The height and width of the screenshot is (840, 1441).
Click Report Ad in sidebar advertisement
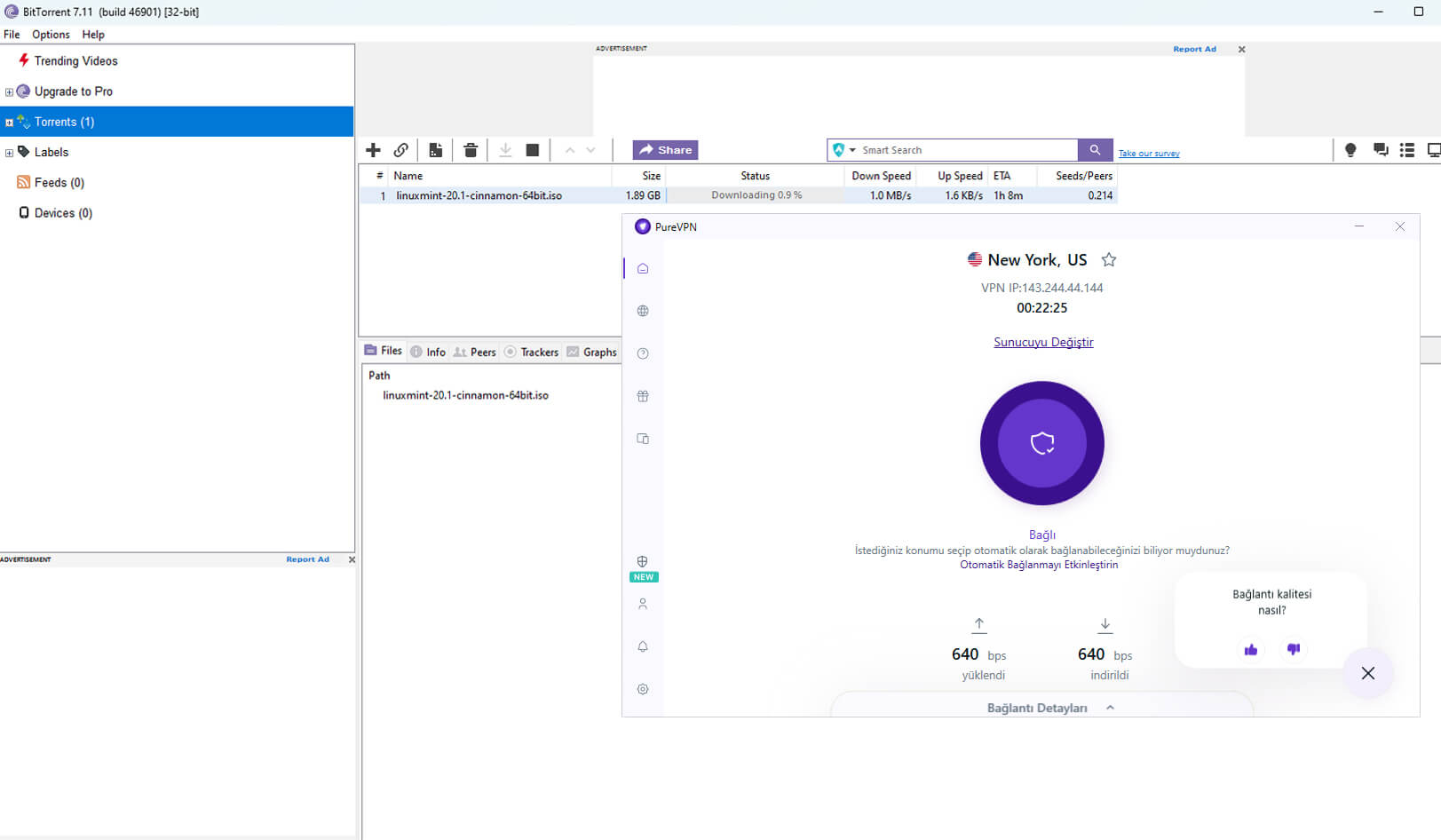coord(307,559)
